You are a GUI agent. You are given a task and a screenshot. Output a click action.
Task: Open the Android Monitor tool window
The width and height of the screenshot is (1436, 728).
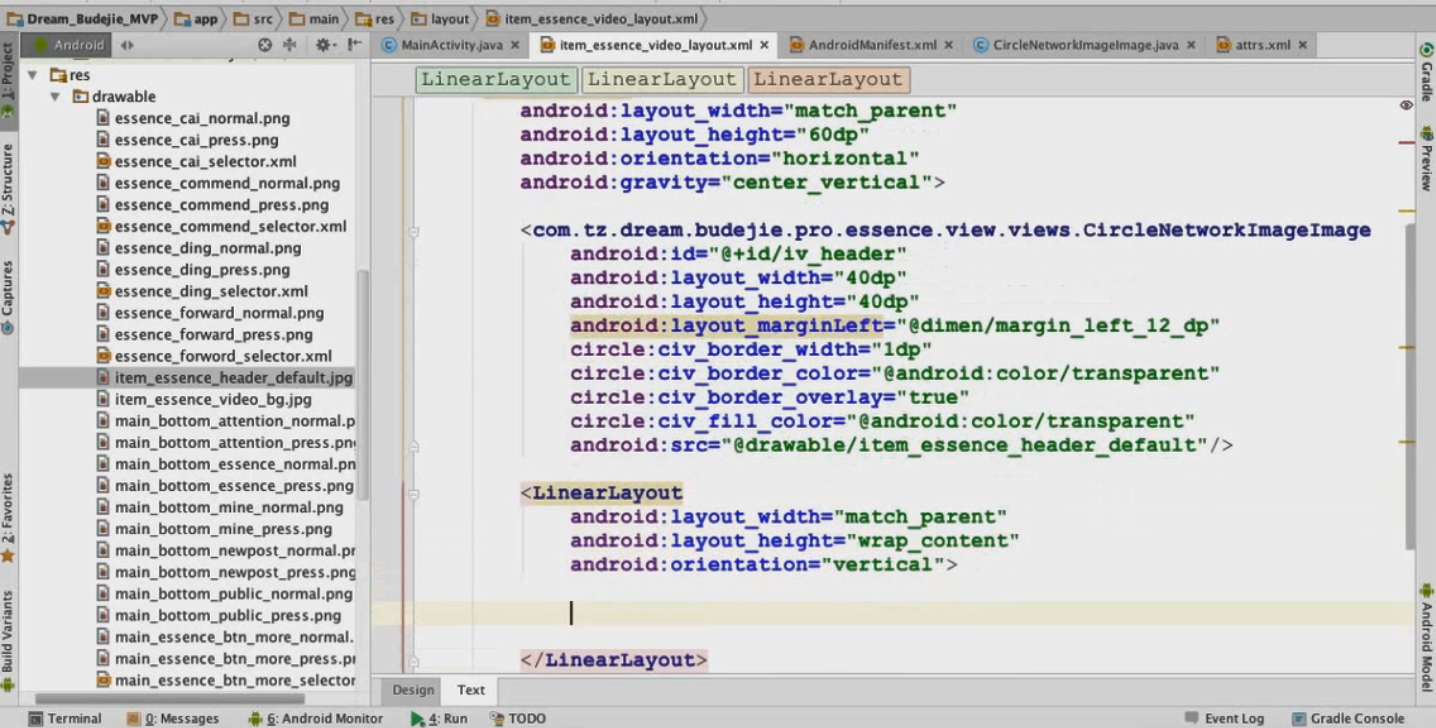(x=315, y=718)
